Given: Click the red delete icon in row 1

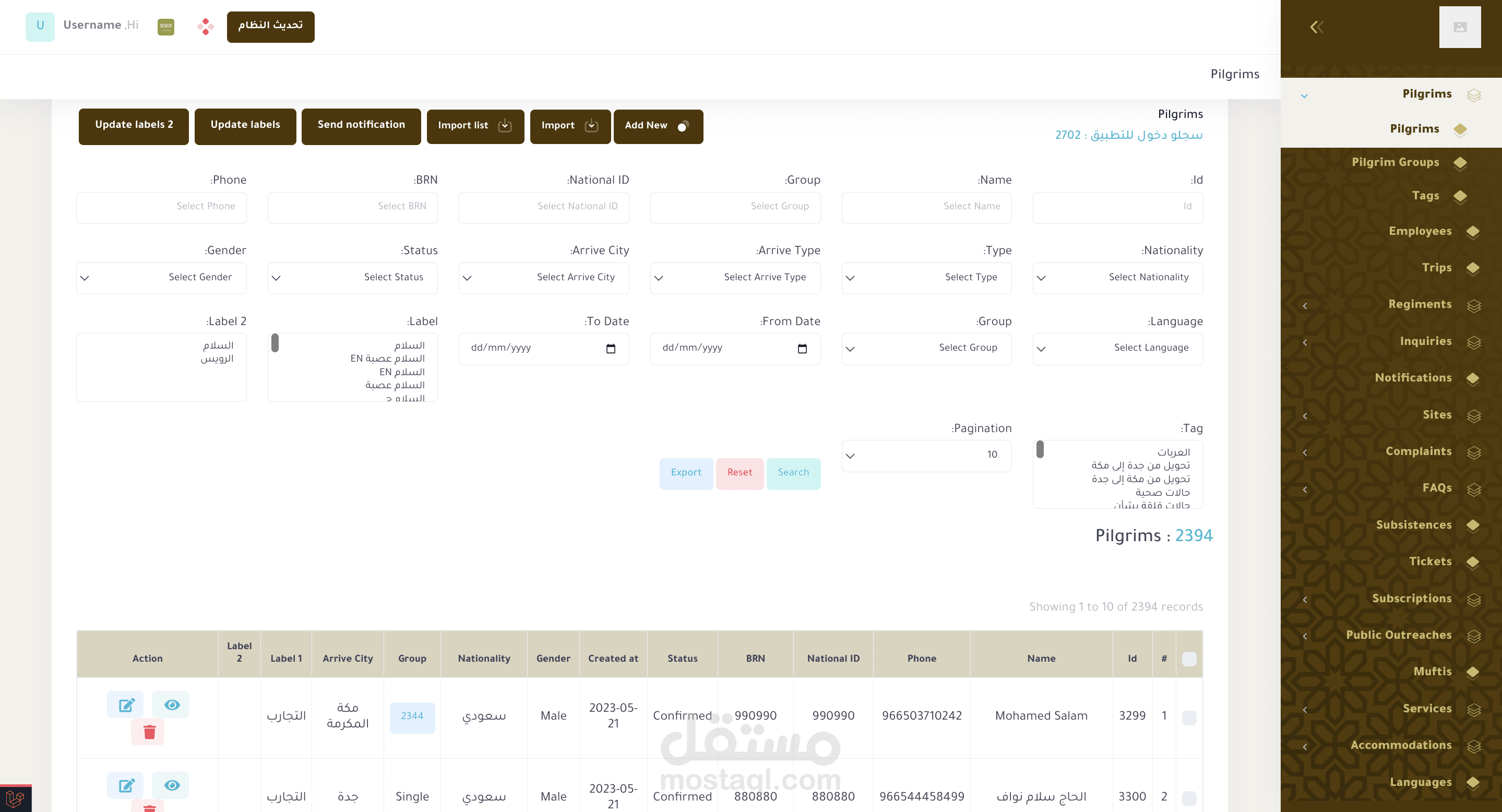Looking at the screenshot, I should [149, 732].
